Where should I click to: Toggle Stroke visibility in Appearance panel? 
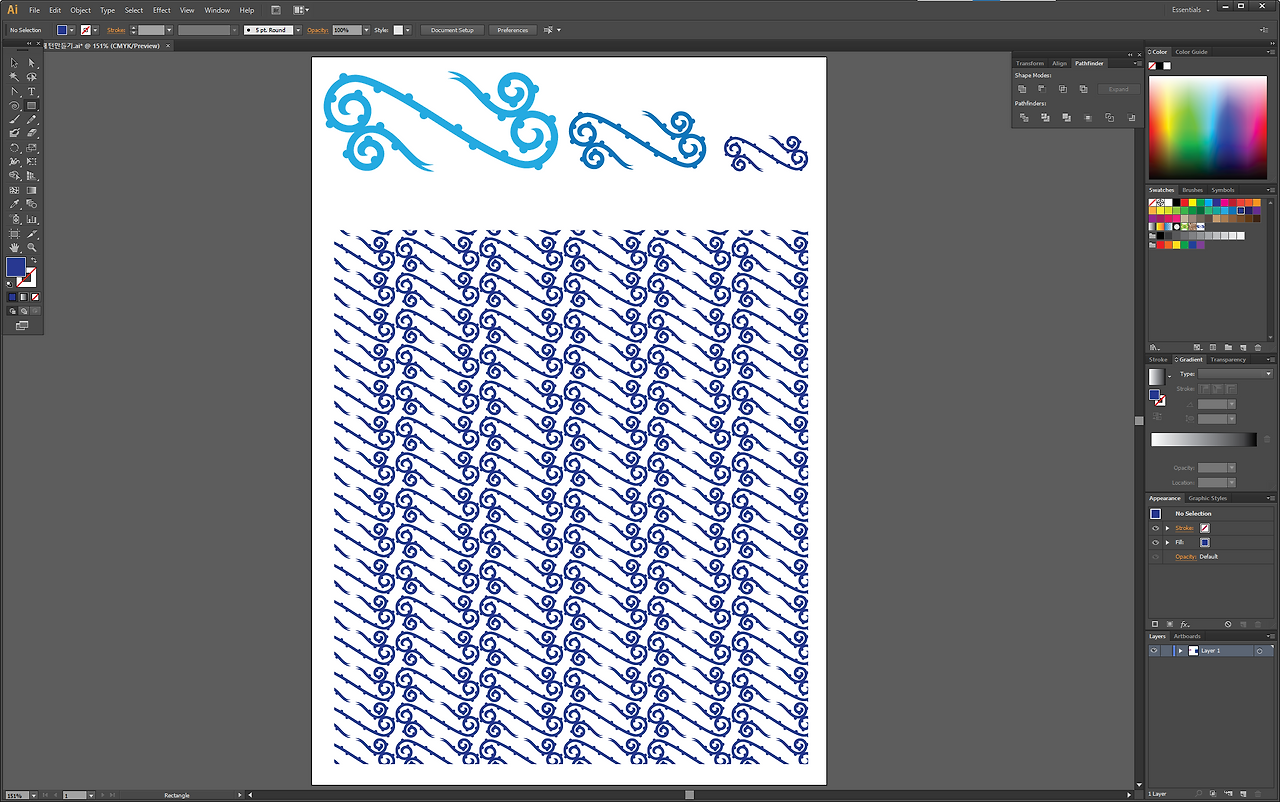pos(1155,528)
